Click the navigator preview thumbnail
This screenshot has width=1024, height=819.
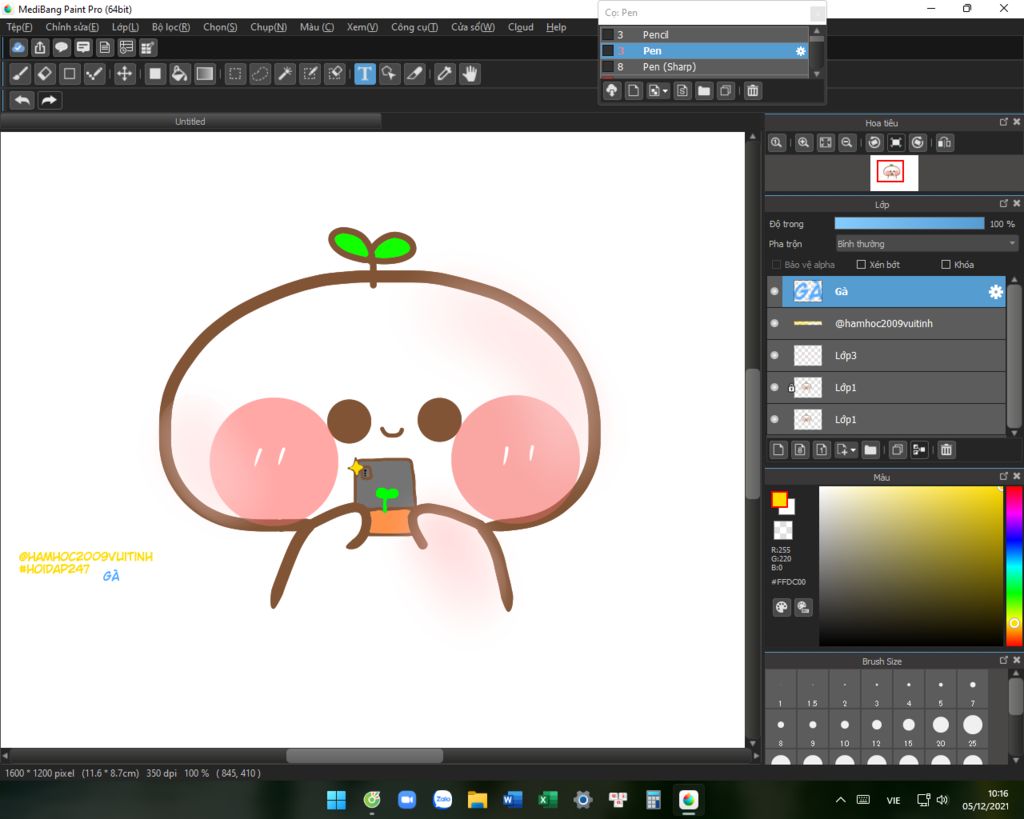(x=894, y=172)
